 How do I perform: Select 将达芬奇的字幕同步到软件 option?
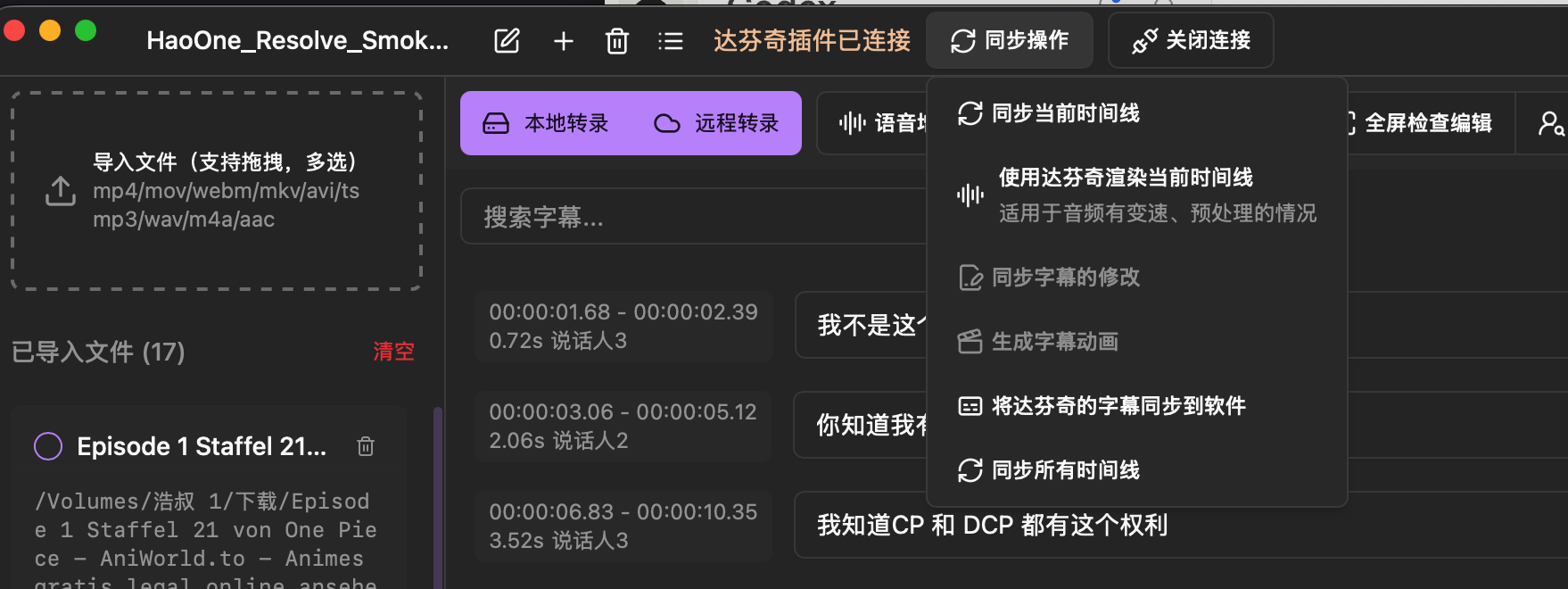pos(1137,406)
